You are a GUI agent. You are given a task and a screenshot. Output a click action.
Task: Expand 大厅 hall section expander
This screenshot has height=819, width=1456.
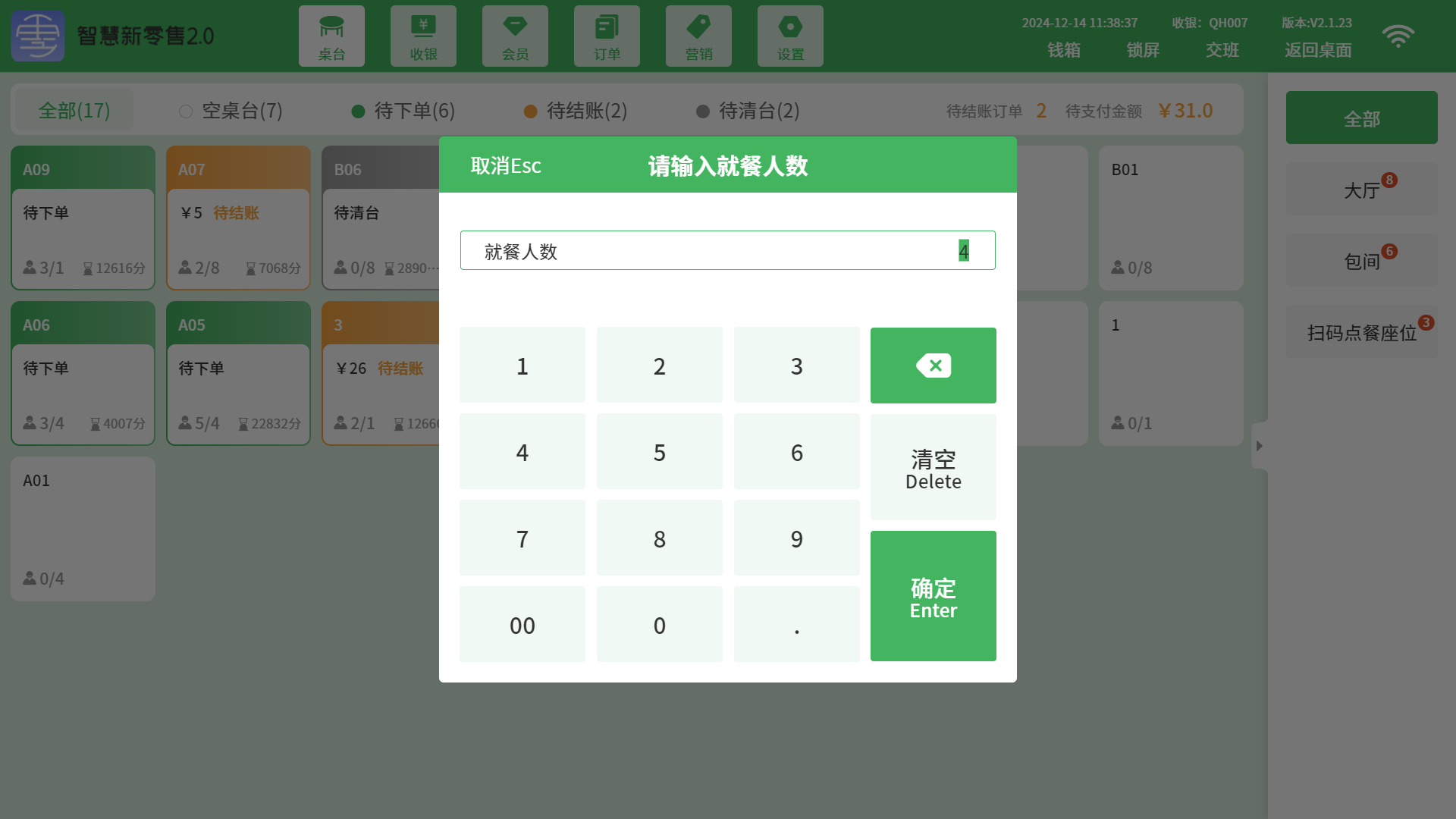tap(1362, 190)
